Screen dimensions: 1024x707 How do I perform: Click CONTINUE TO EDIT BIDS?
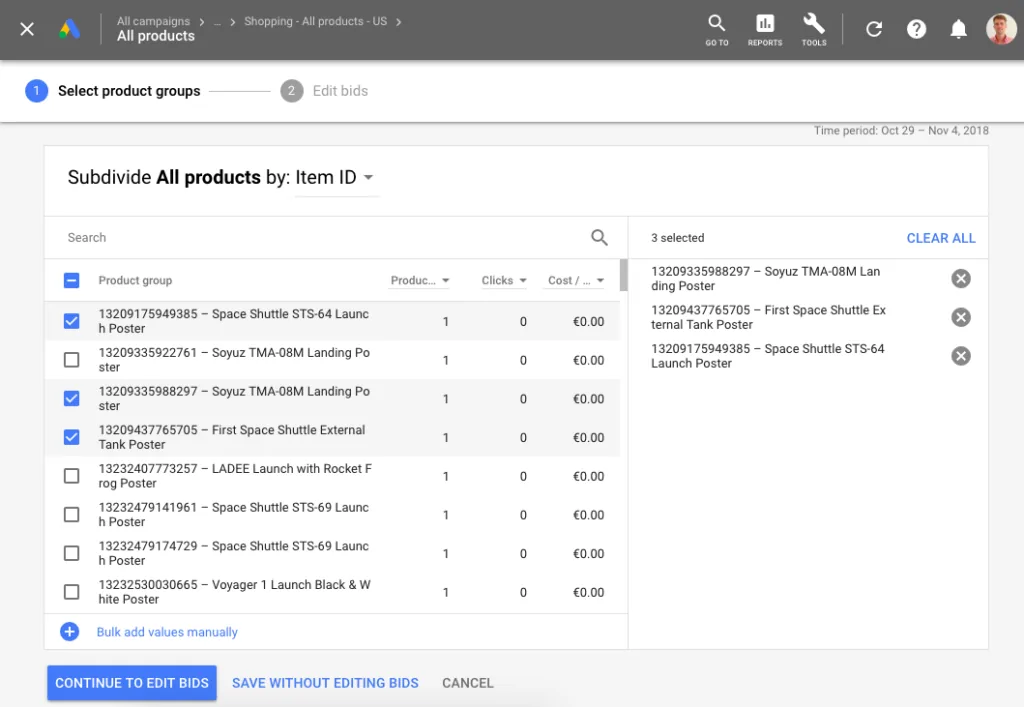[x=131, y=683]
